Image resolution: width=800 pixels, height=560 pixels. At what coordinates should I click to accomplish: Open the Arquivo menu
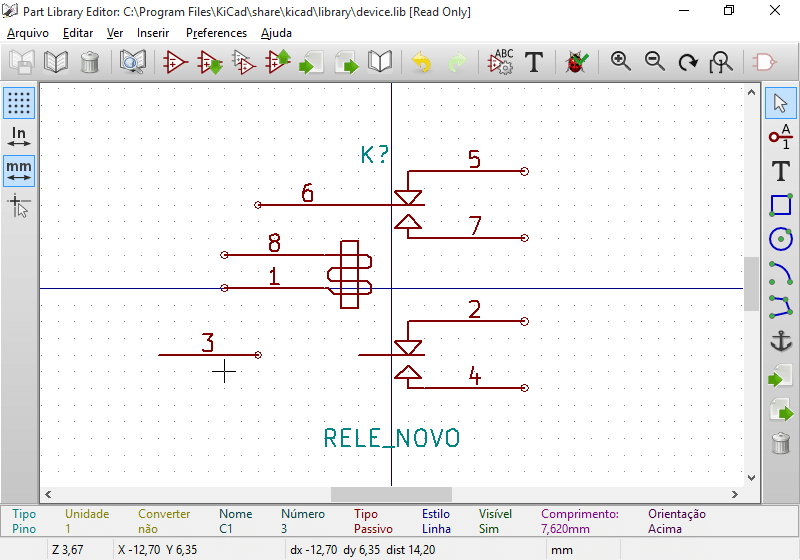(x=28, y=33)
